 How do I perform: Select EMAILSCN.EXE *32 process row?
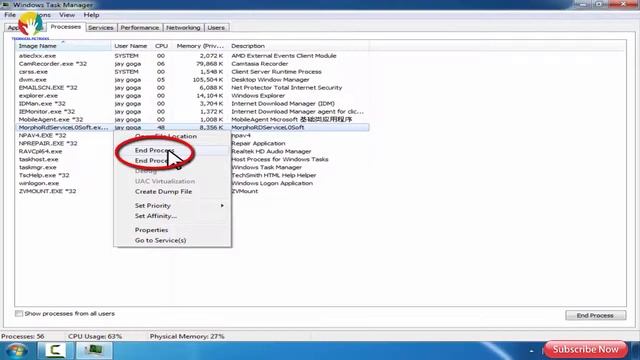(192, 87)
